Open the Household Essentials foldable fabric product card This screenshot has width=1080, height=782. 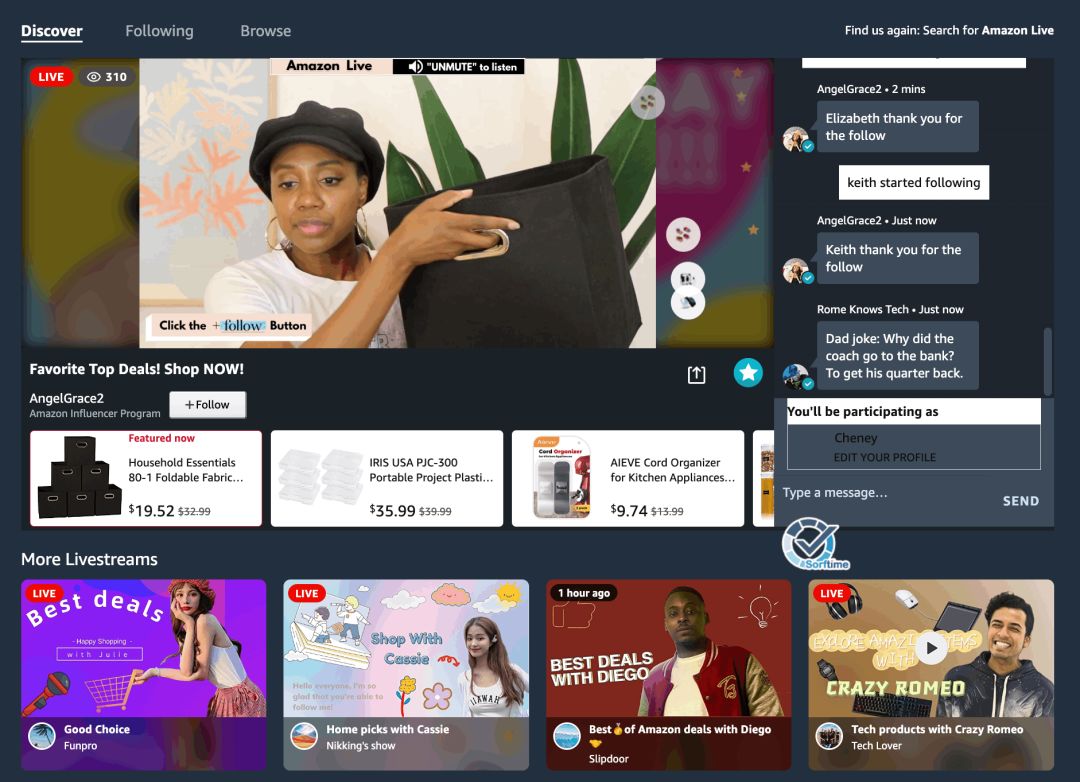(x=146, y=479)
